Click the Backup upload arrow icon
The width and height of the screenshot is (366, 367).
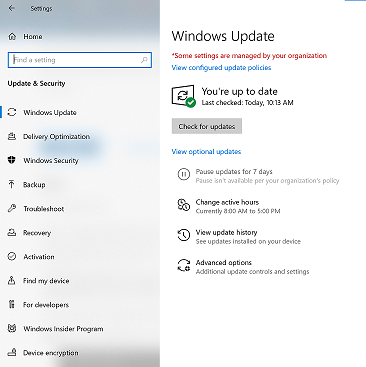[12, 184]
